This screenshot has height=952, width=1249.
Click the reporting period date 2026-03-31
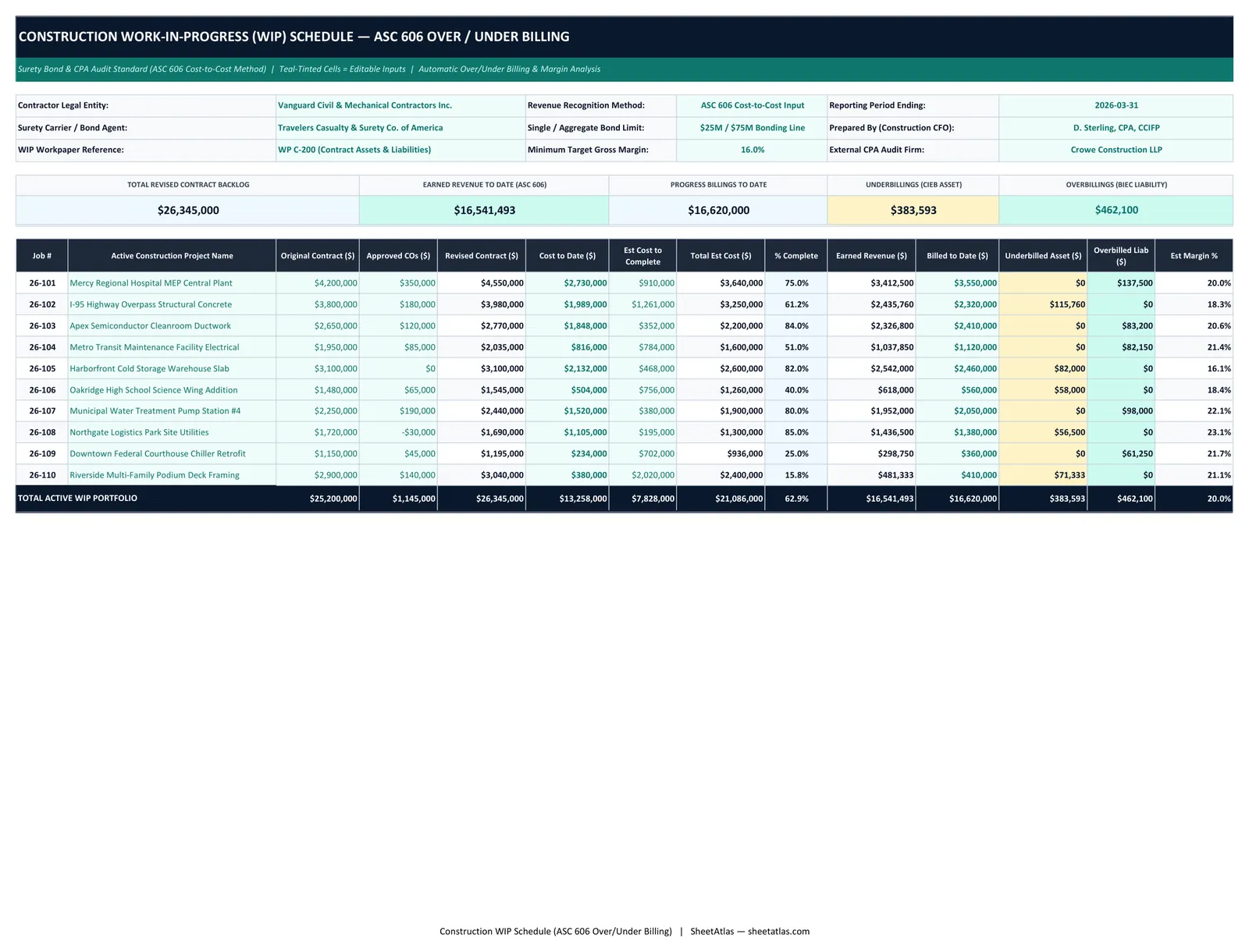click(1116, 105)
